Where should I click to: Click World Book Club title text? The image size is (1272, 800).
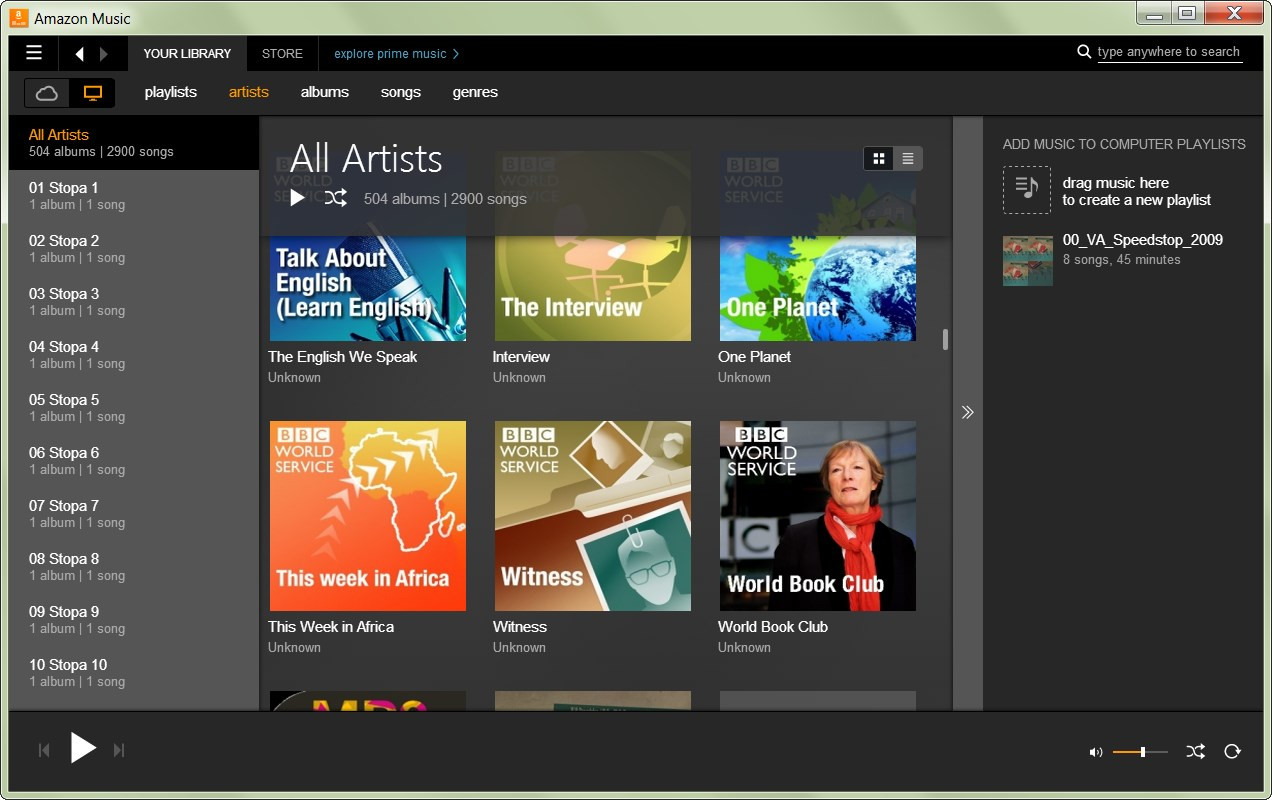click(773, 627)
